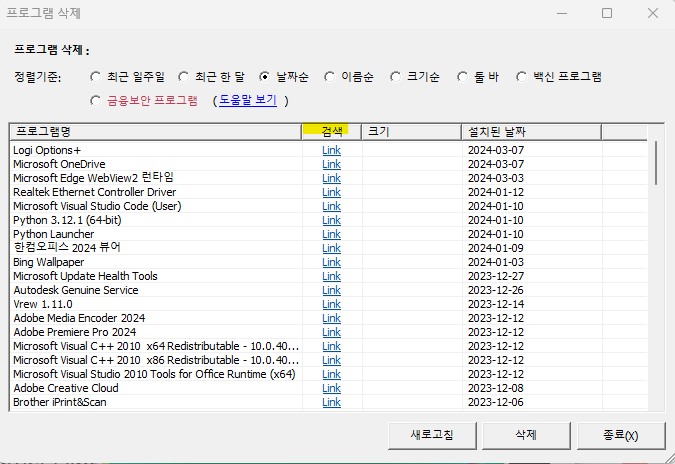
Task: Open Link for Adobe Creative Cloud
Action: (331, 388)
